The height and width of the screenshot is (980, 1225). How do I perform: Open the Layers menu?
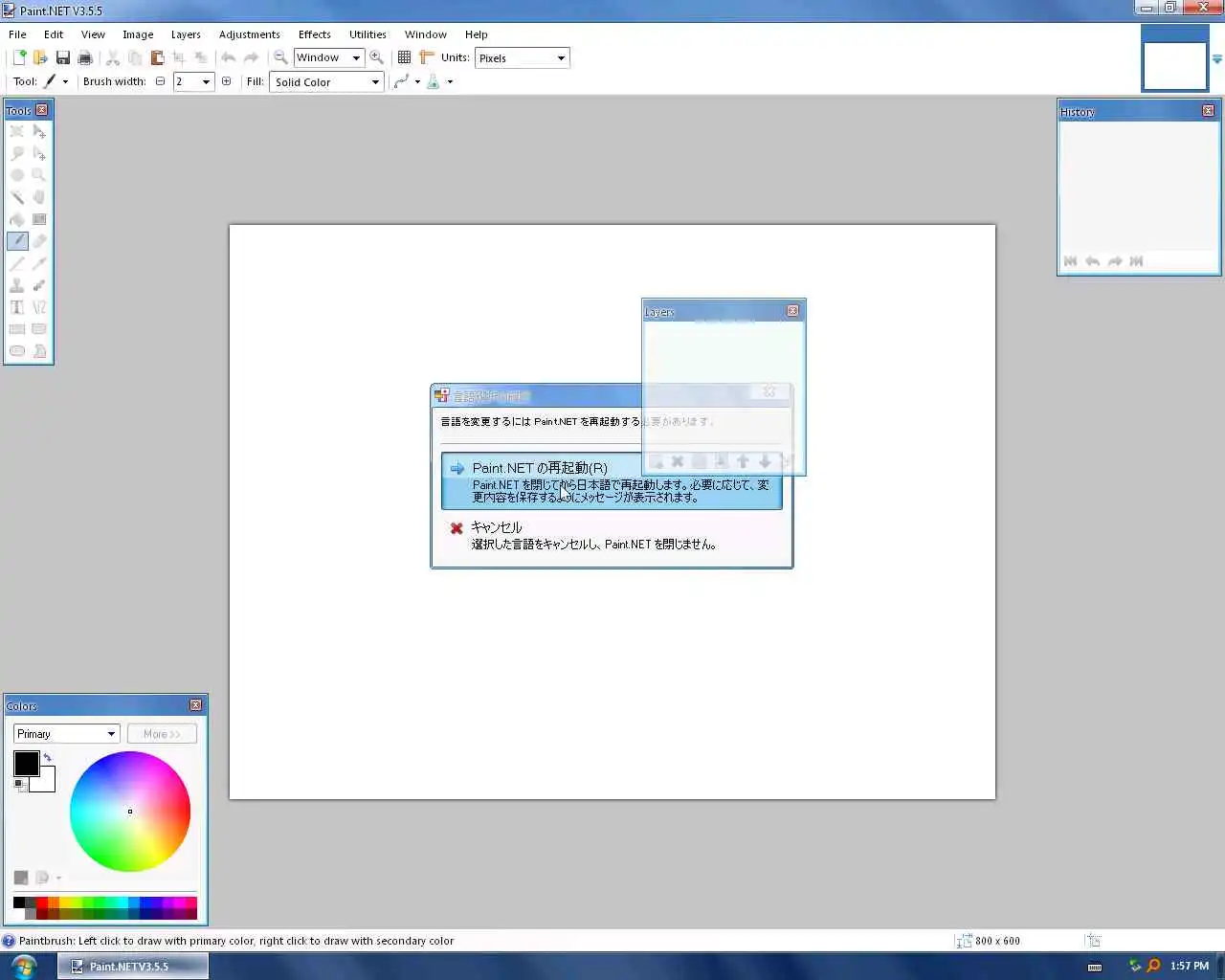[186, 34]
